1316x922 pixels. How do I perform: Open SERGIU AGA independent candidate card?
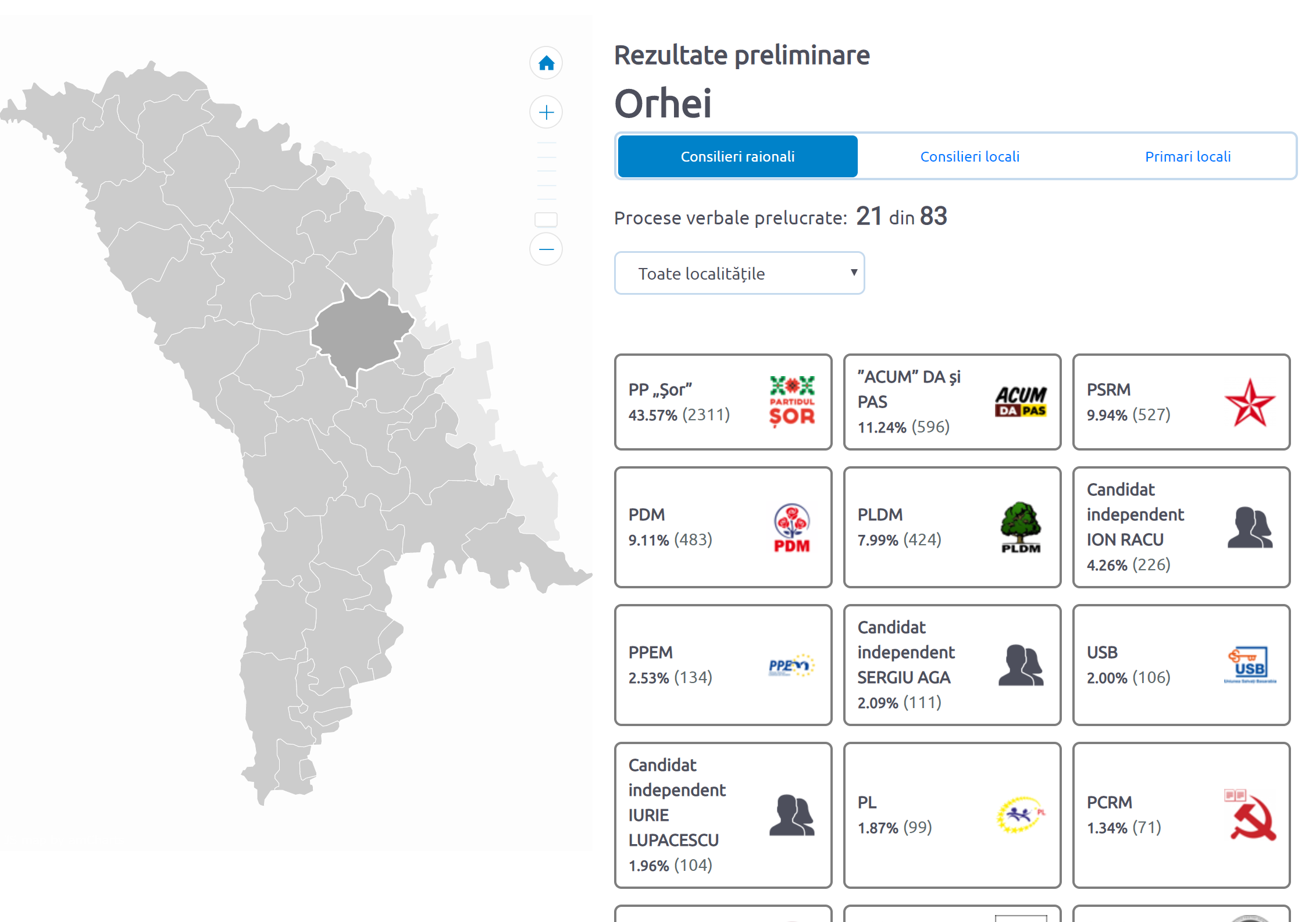click(x=952, y=665)
